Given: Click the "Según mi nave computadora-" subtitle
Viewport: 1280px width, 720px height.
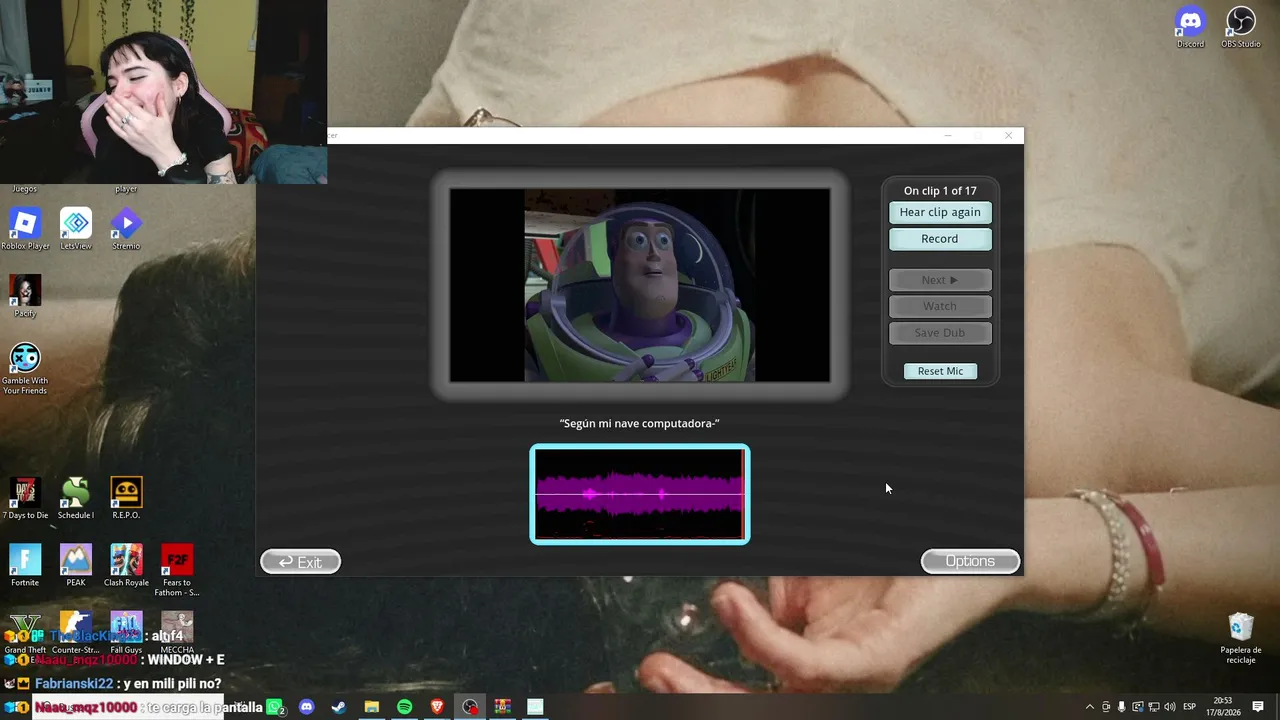Looking at the screenshot, I should tap(640, 424).
